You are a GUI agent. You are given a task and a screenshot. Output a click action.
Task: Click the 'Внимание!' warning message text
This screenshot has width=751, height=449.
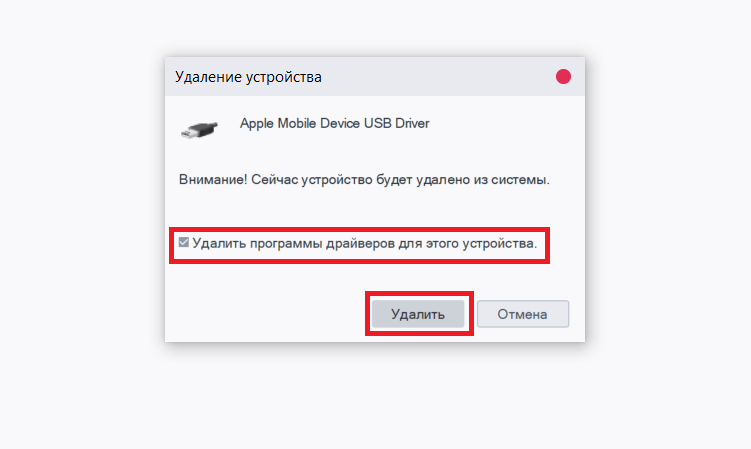pyautogui.click(x=364, y=180)
